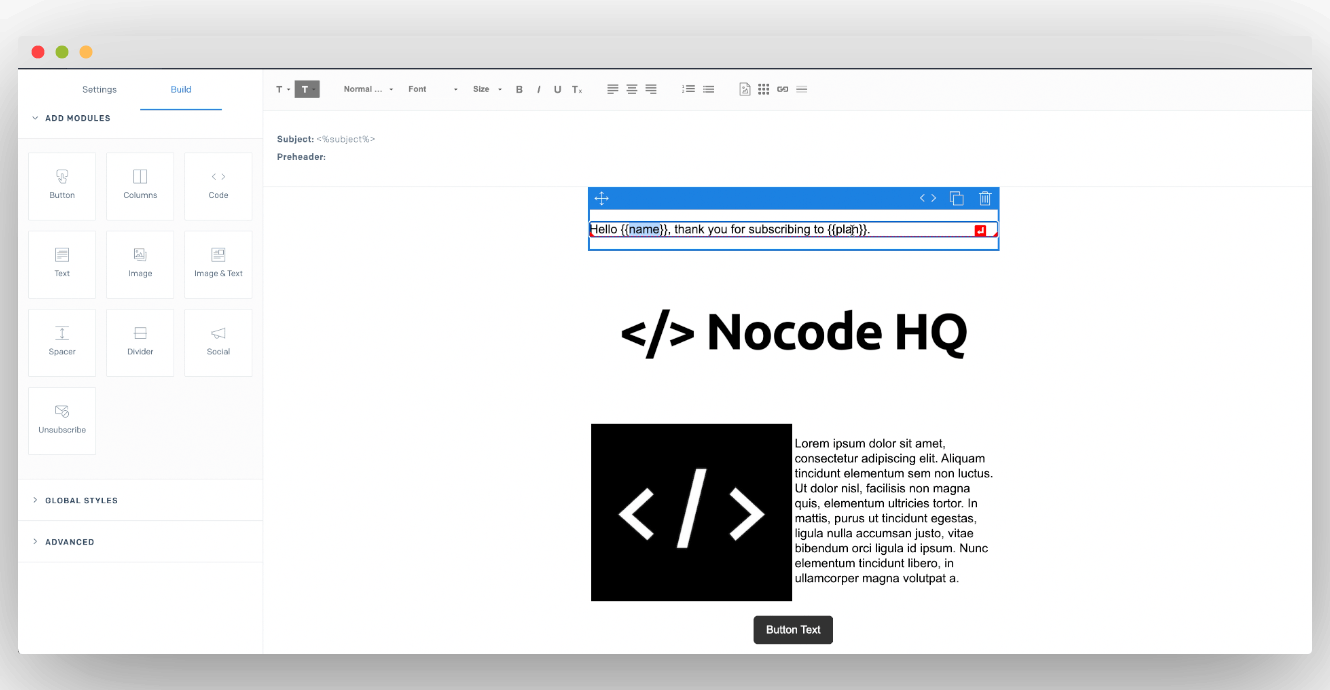
Task: Add a Text module
Action: click(62, 264)
